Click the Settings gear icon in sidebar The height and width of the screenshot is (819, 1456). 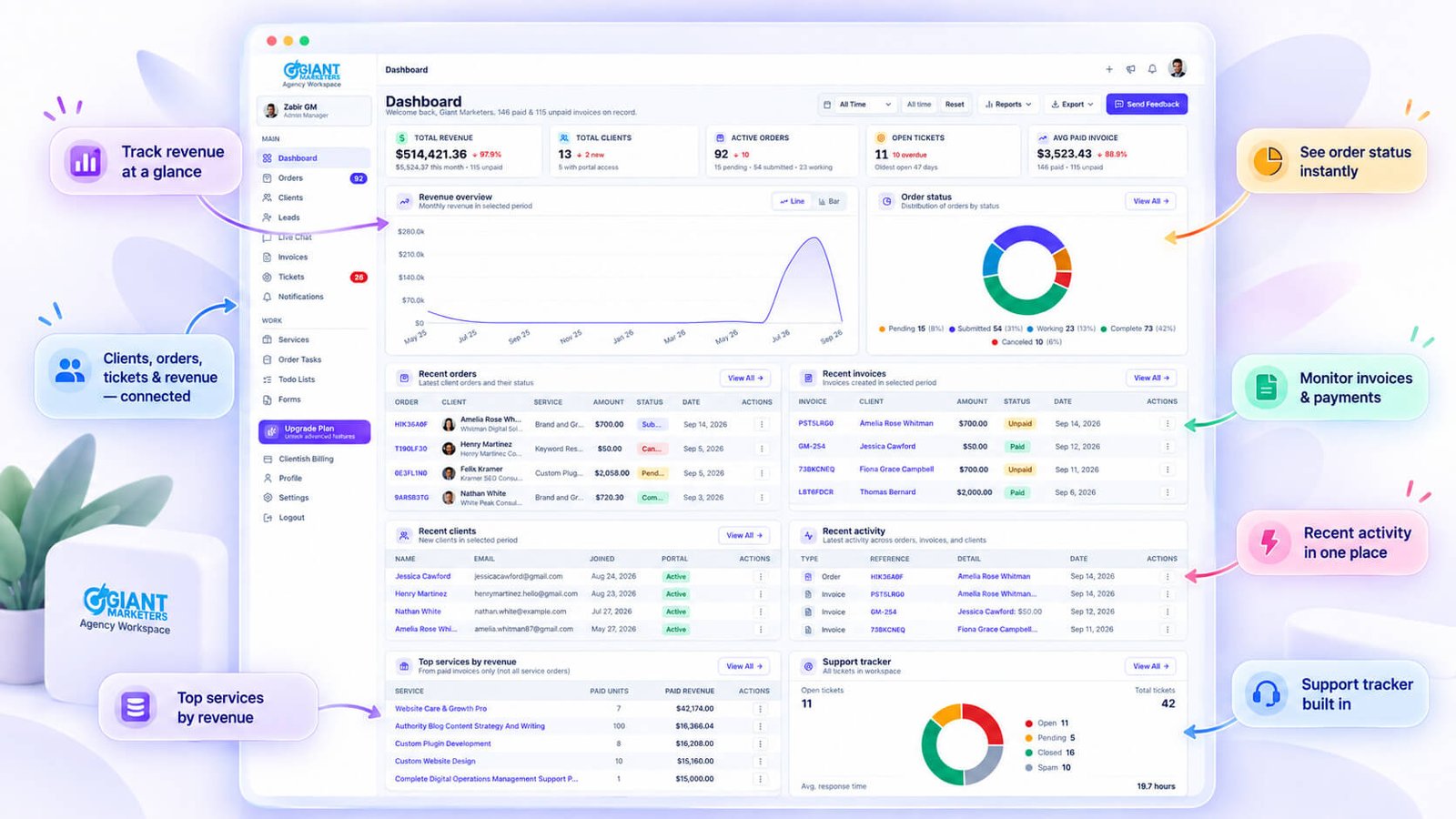coord(268,498)
